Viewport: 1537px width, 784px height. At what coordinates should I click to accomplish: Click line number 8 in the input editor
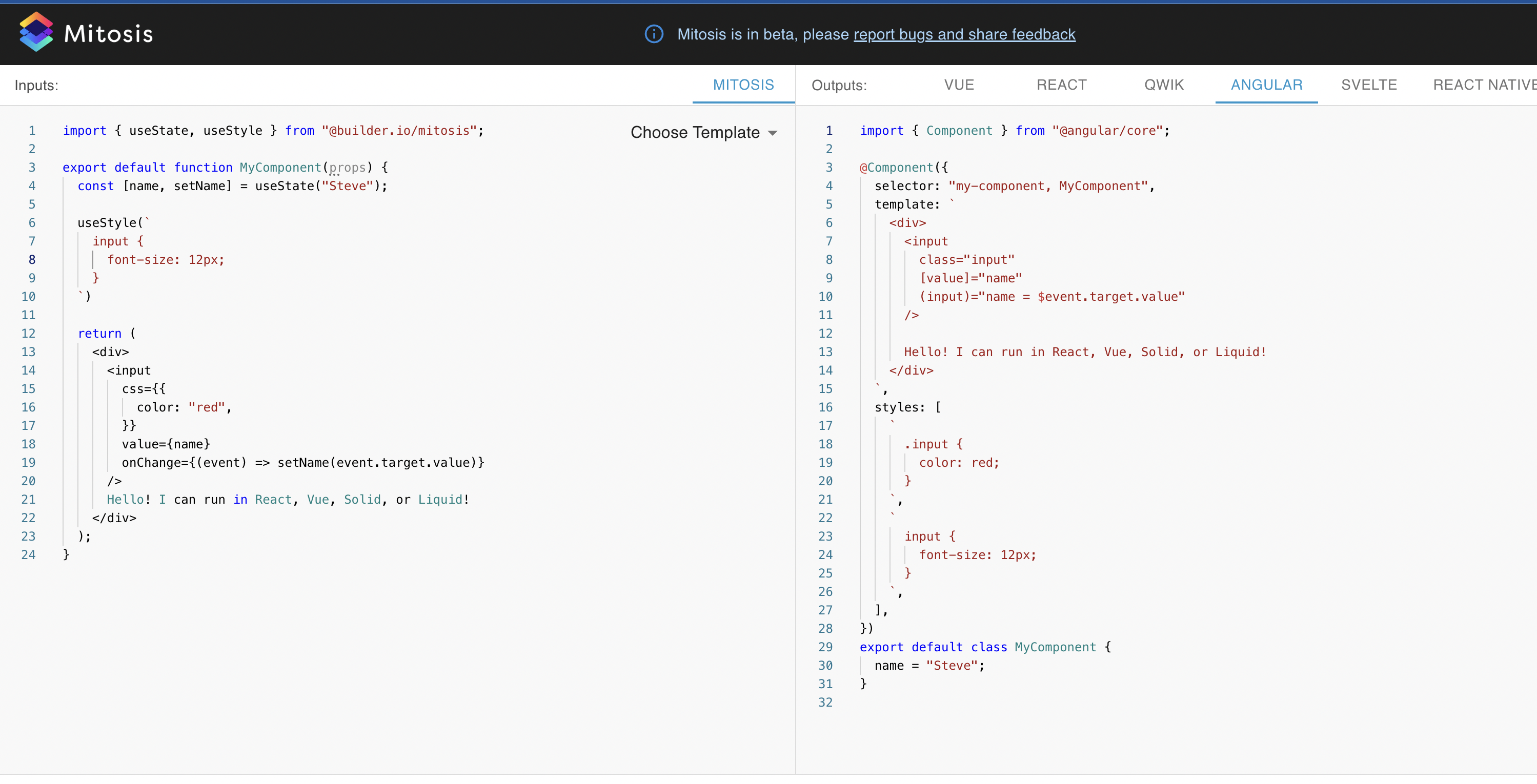pyautogui.click(x=32, y=259)
